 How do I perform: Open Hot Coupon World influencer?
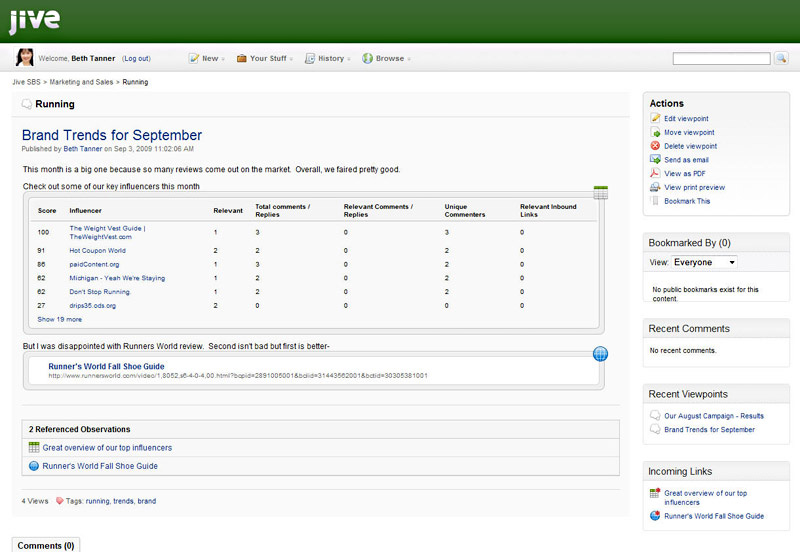pos(97,250)
